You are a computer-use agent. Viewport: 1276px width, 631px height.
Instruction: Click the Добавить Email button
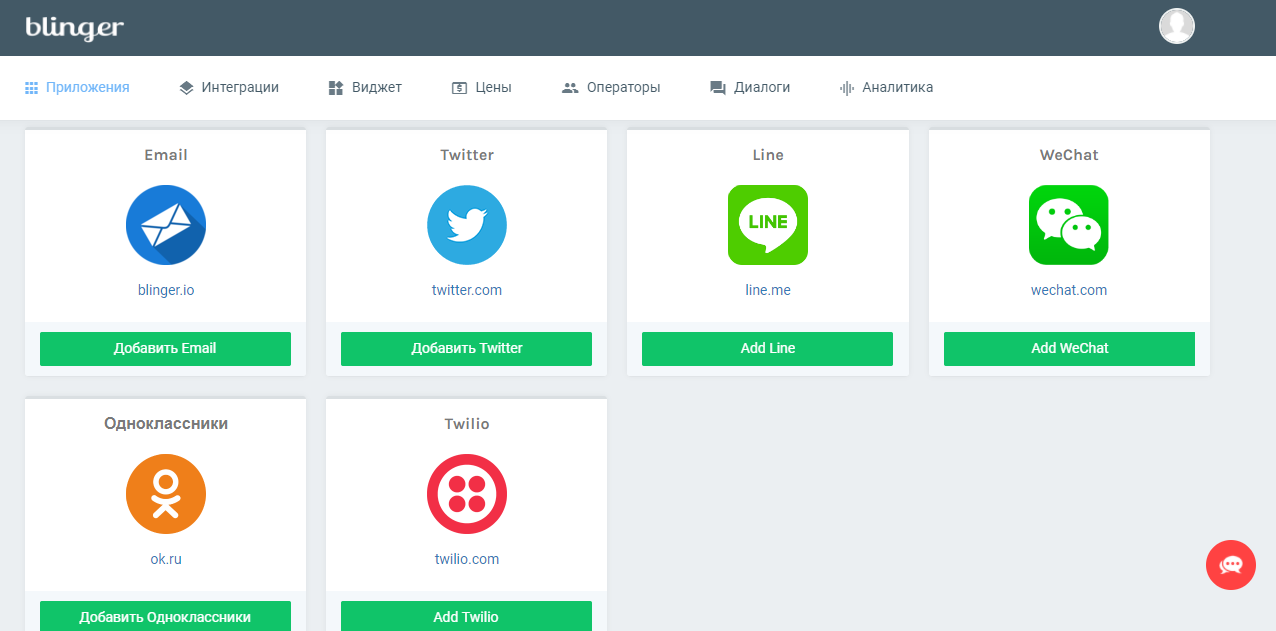165,349
